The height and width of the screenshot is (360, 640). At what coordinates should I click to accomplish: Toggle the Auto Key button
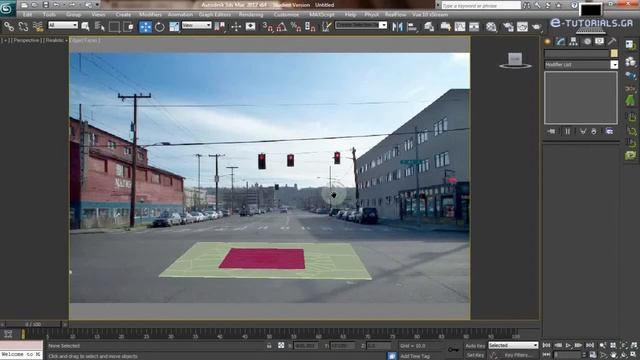(475, 346)
